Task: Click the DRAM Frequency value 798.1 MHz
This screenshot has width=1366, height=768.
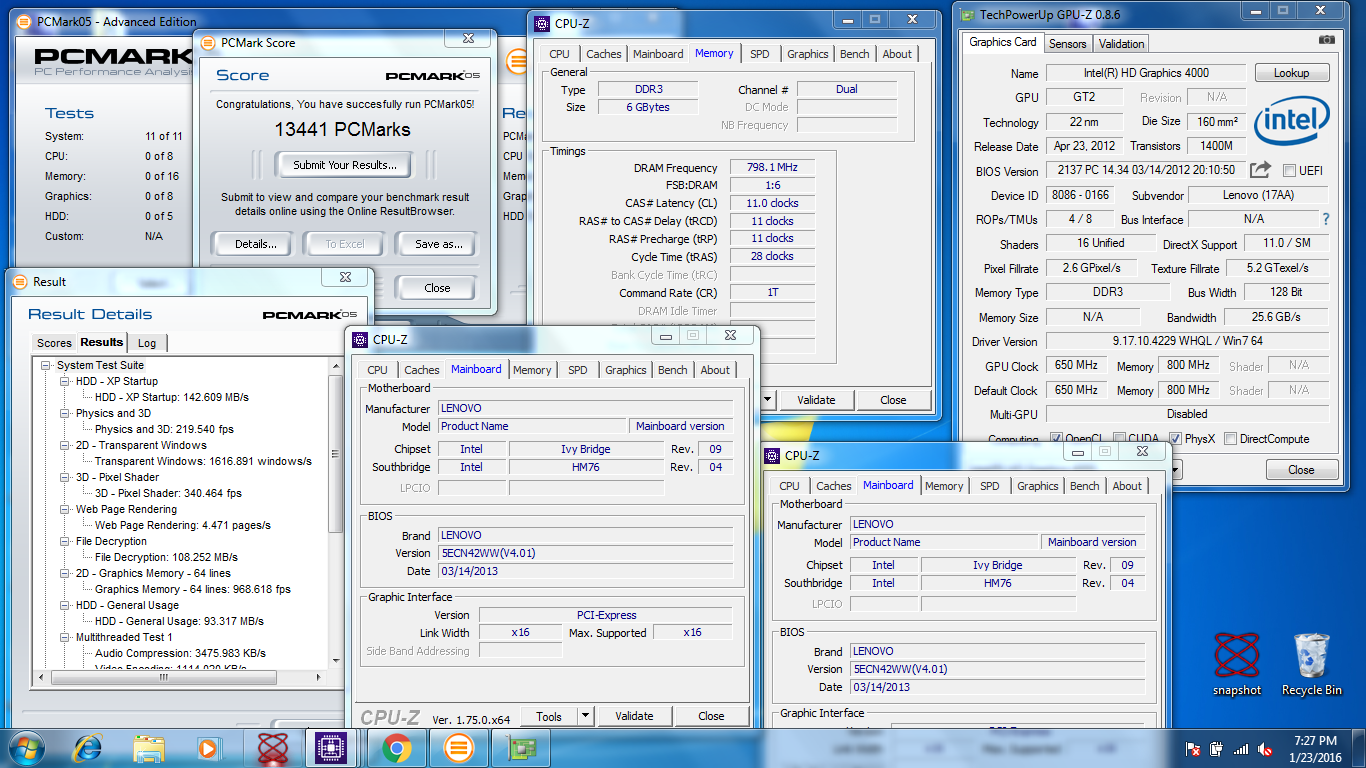Action: pyautogui.click(x=772, y=167)
